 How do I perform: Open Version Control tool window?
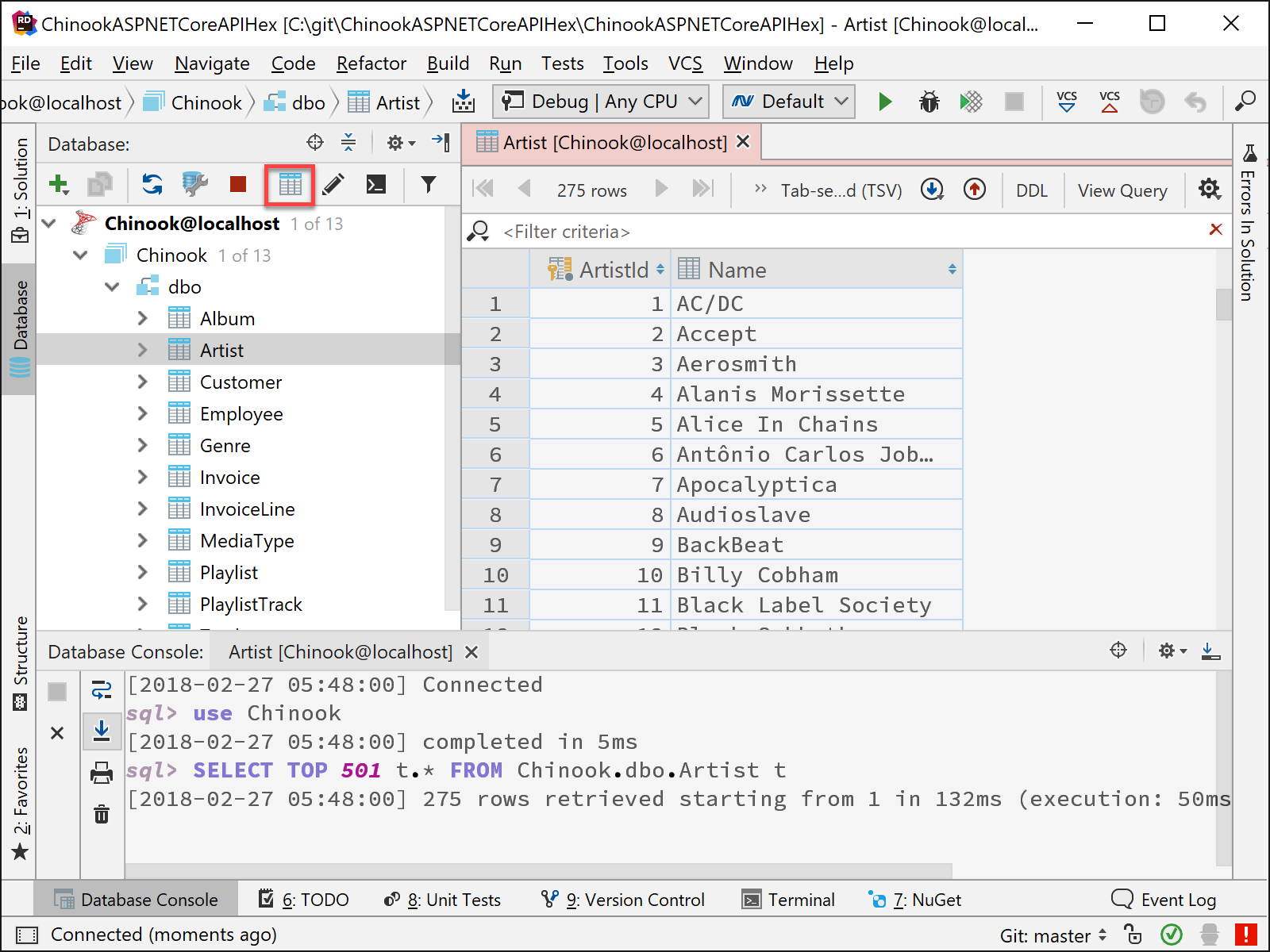point(623,900)
